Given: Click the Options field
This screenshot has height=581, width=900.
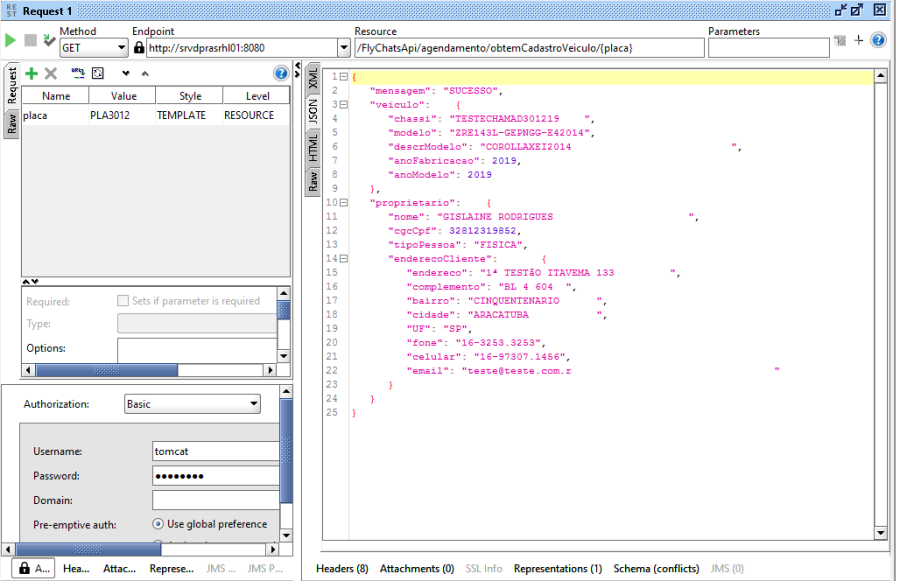Looking at the screenshot, I should (197, 350).
